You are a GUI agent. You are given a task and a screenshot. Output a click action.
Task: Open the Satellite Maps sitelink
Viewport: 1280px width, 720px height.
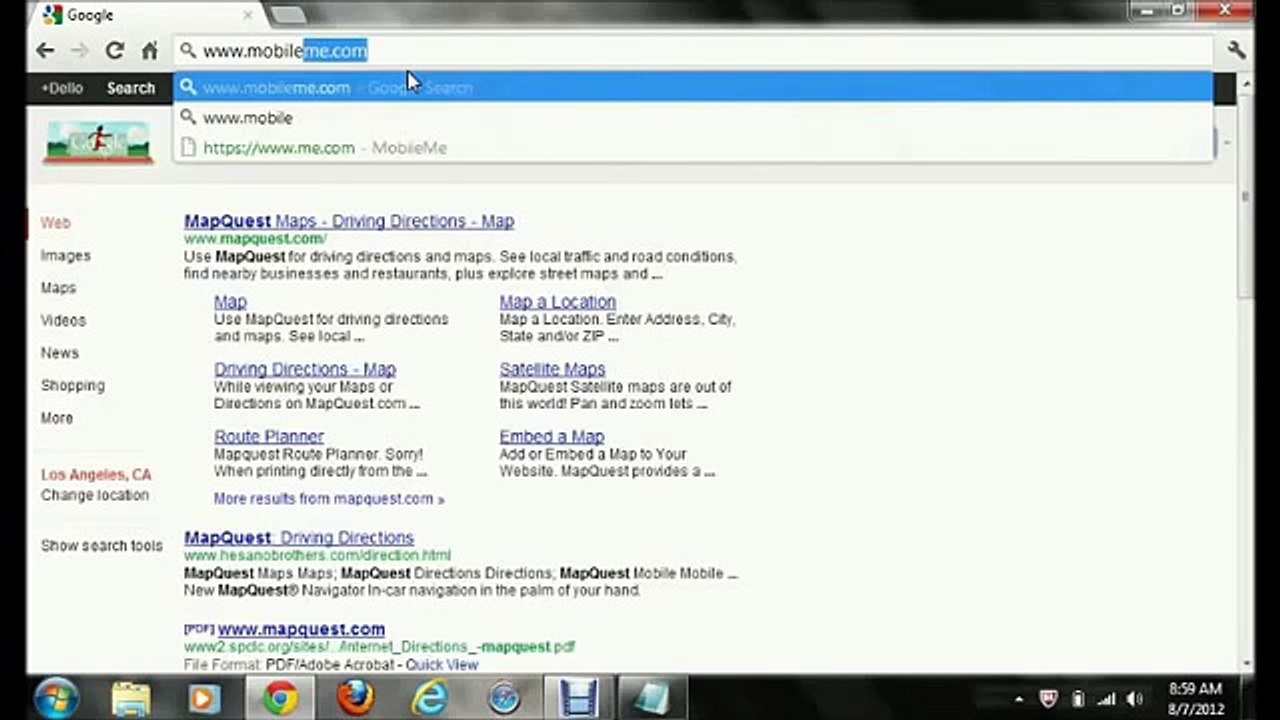coord(552,369)
